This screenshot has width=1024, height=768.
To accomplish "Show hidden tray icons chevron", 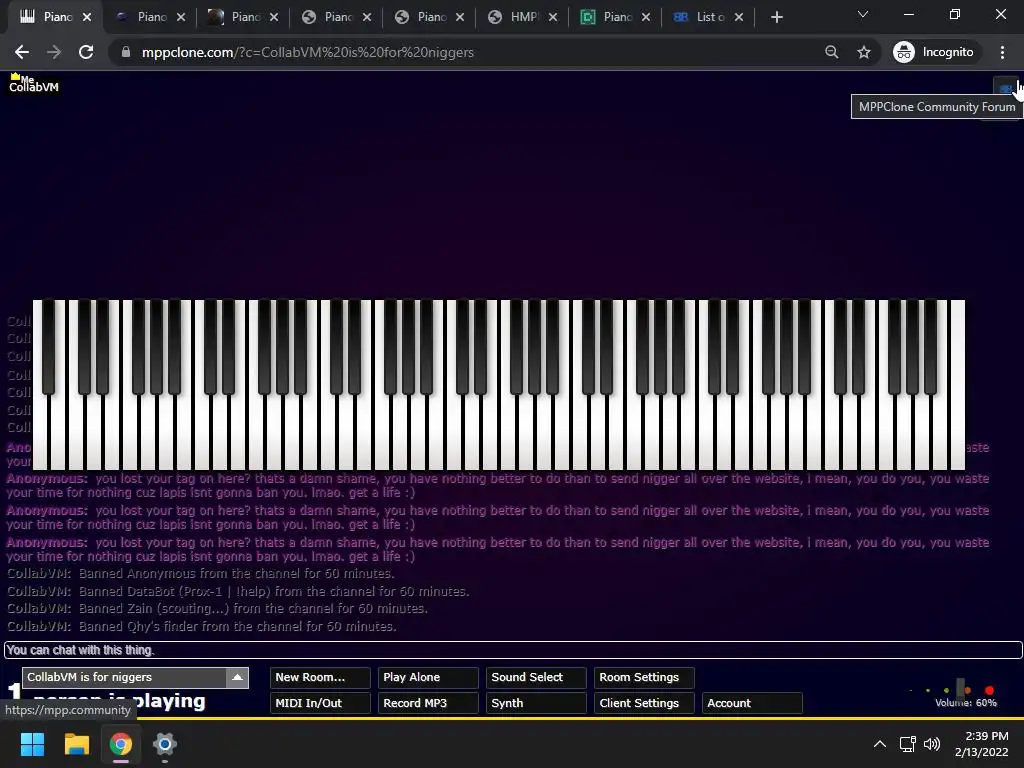I will [880, 744].
